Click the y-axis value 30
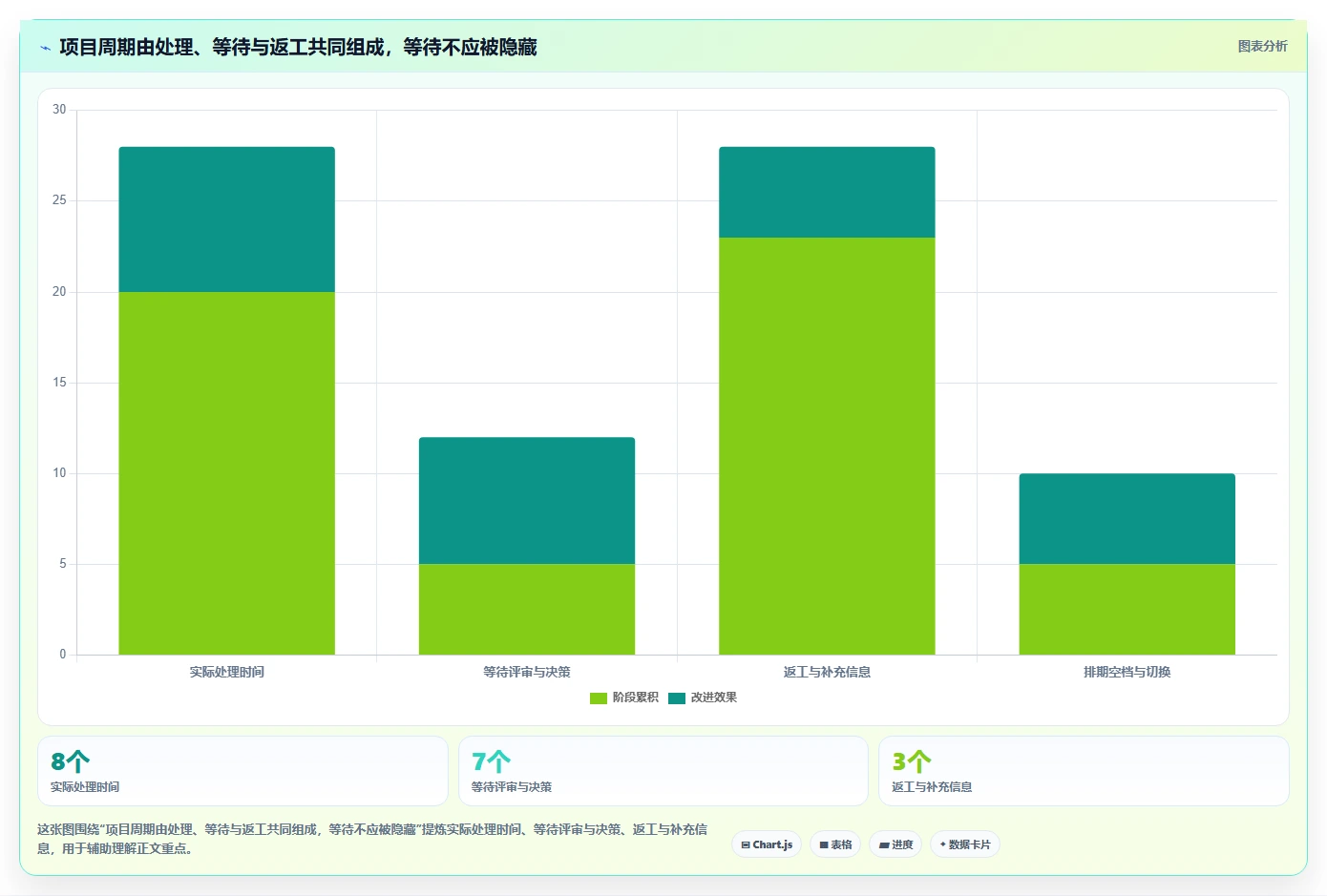Screen dimensions: 1327x896 (59, 110)
